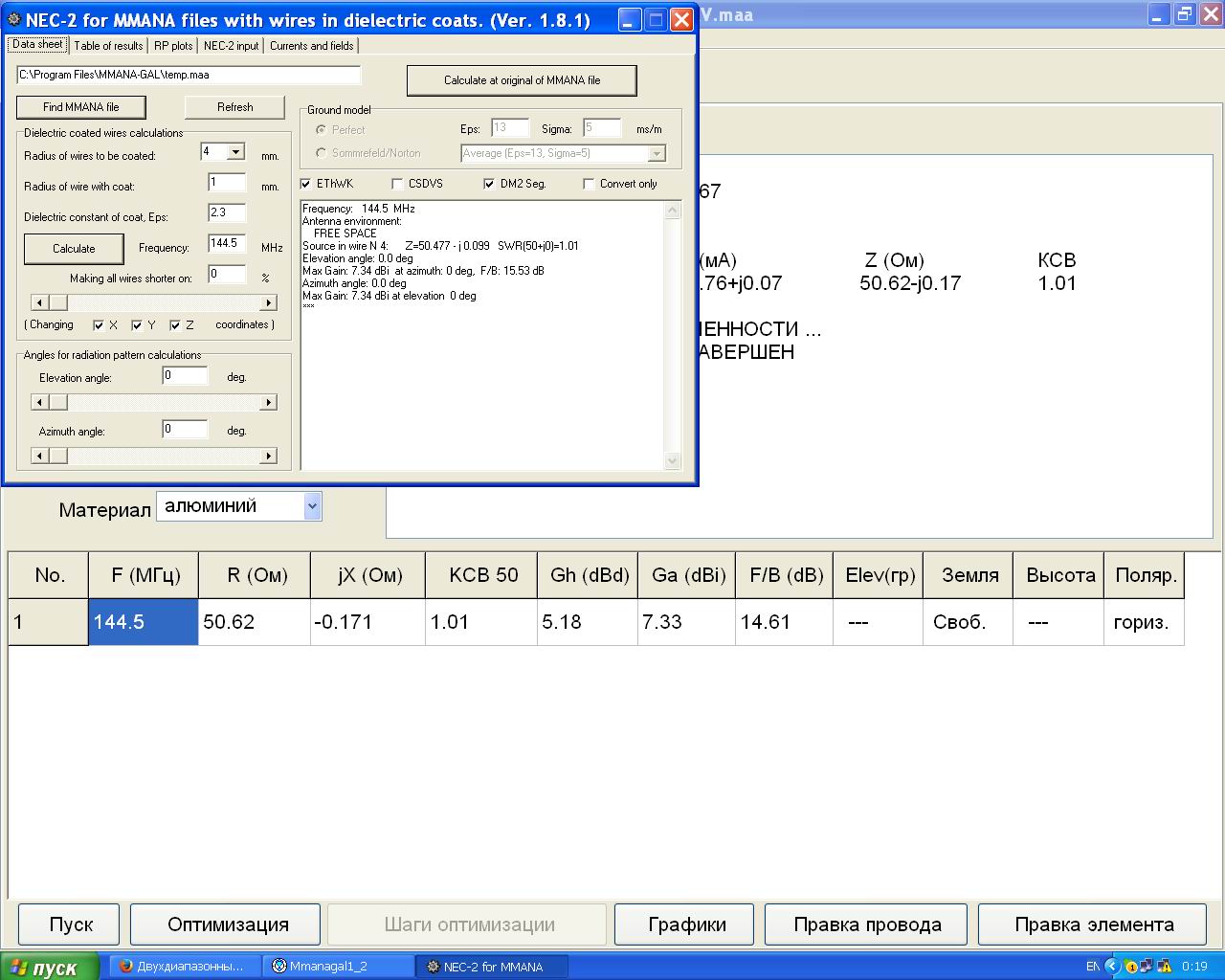Click the wire shortening slider thumb
Image resolution: width=1225 pixels, height=980 pixels.
click(x=57, y=303)
